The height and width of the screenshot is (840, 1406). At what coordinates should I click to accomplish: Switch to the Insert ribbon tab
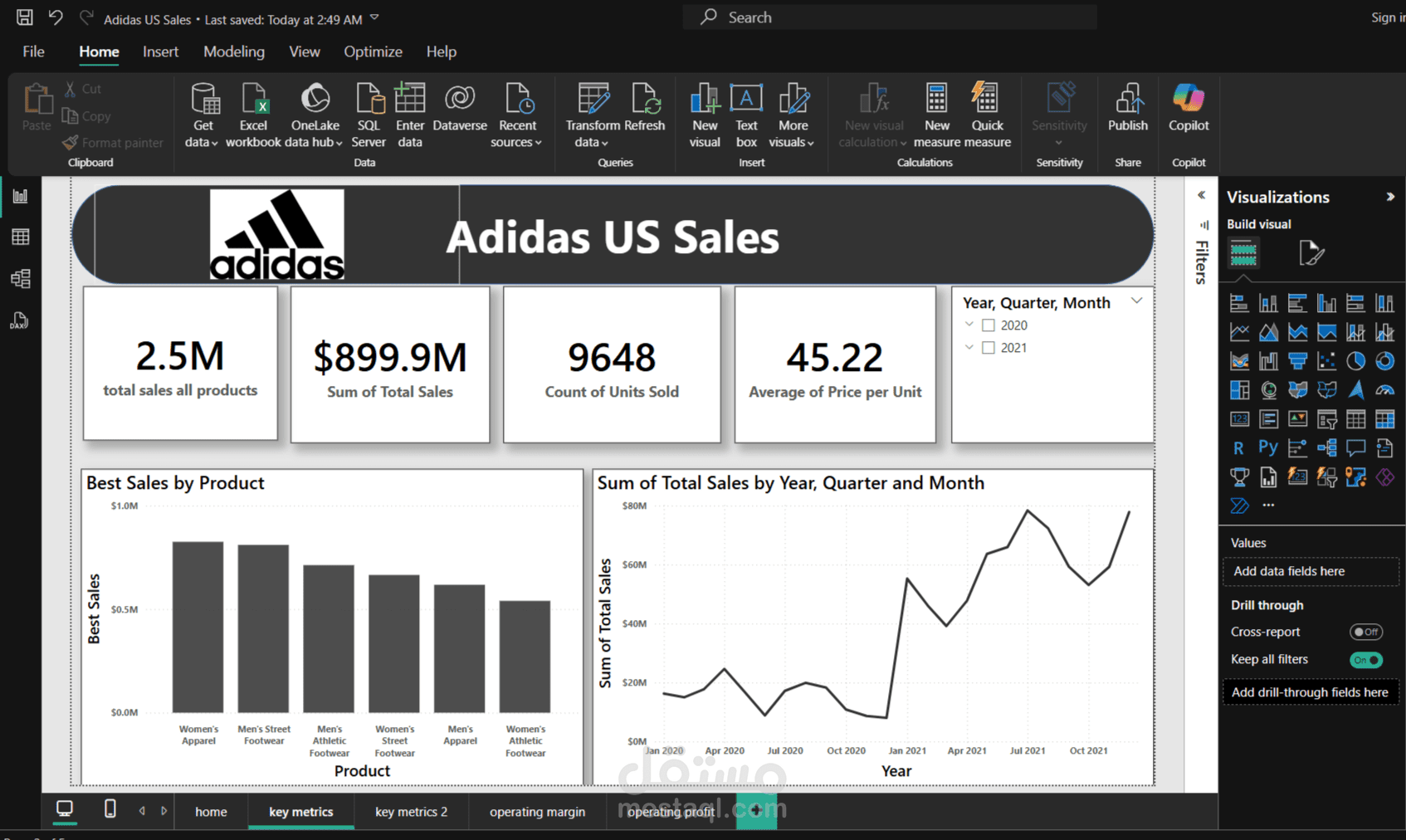pos(160,51)
